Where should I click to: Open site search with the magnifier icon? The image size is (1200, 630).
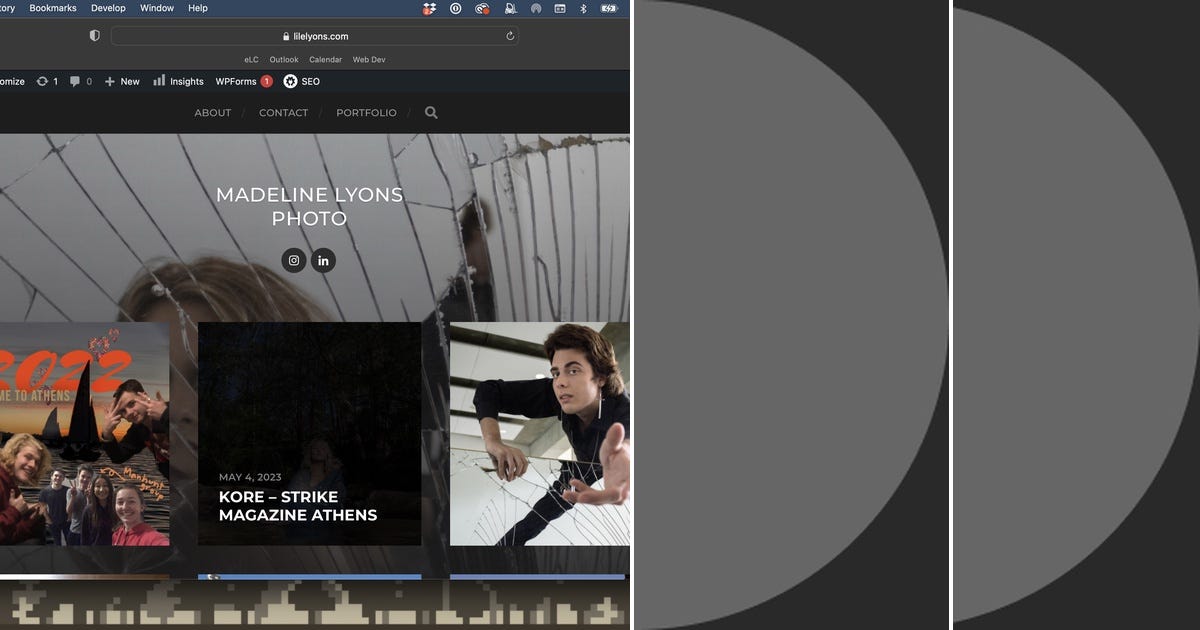click(431, 113)
